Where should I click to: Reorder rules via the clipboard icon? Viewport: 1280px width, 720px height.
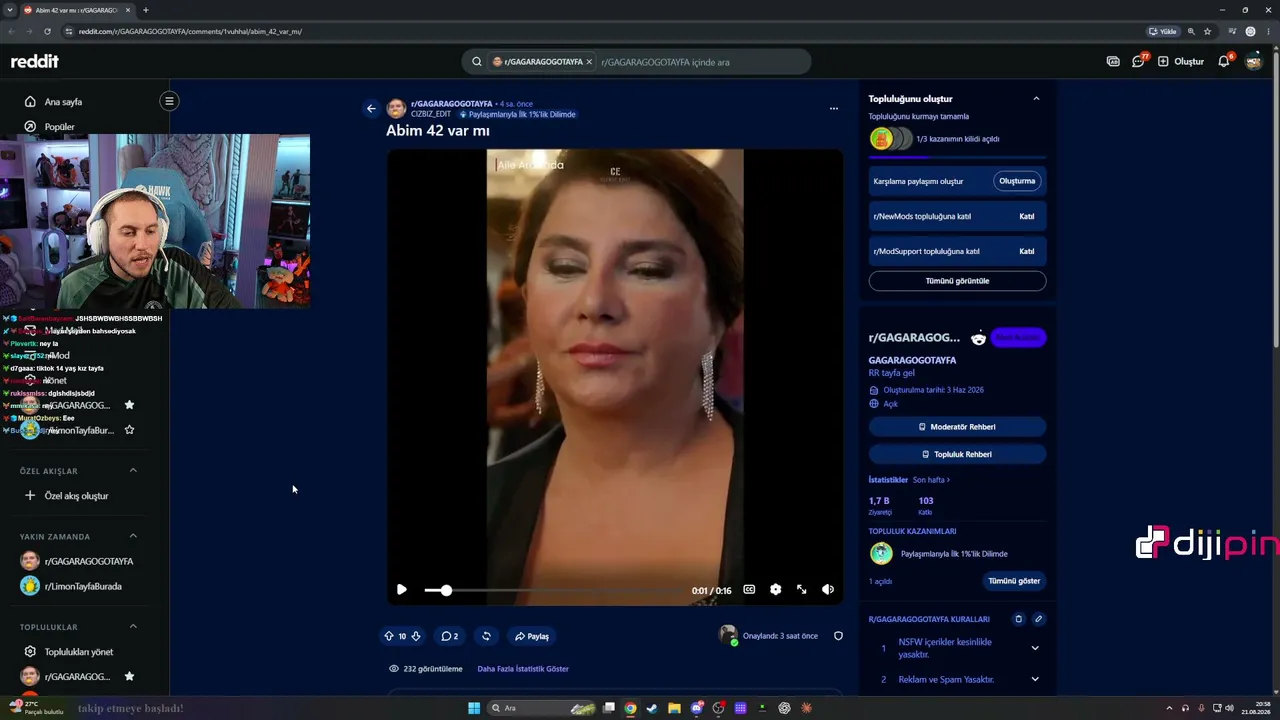pyautogui.click(x=1018, y=619)
